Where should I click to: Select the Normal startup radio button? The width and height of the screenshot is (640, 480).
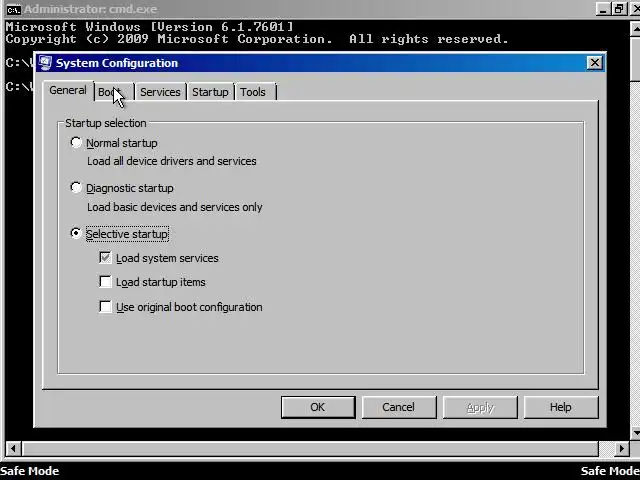pyautogui.click(x=76, y=142)
